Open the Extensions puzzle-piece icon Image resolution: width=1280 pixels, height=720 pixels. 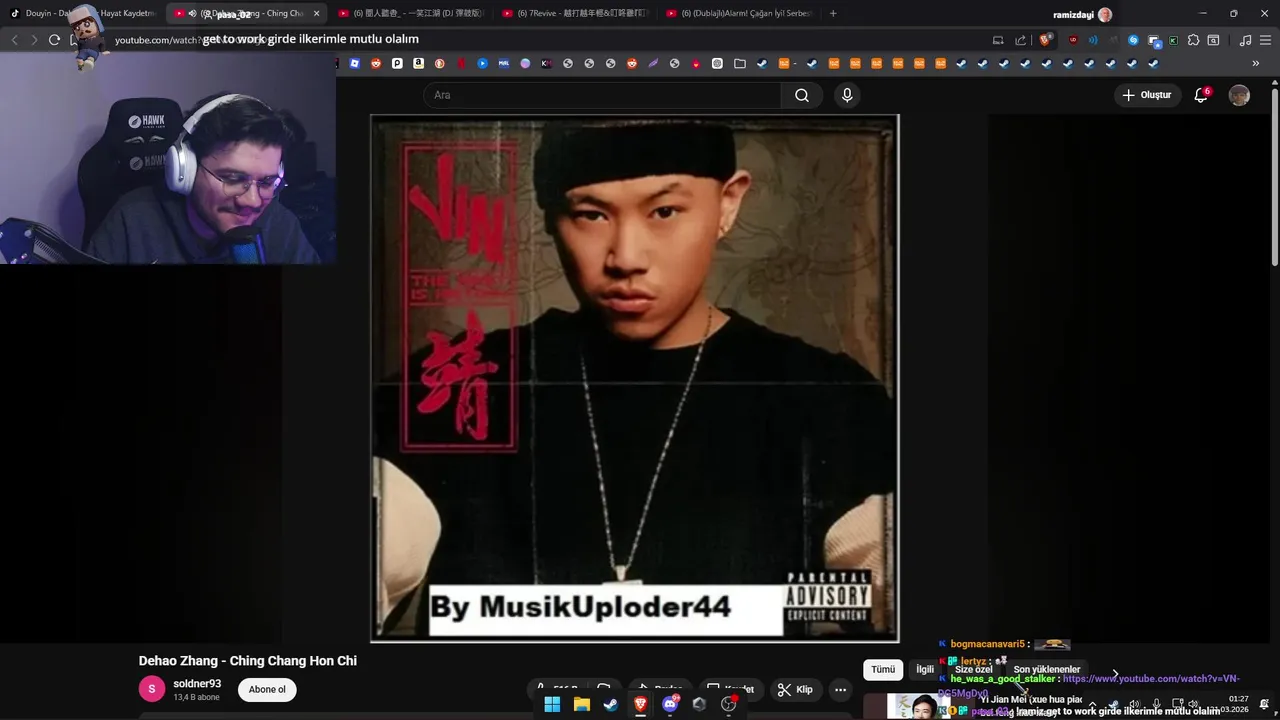pyautogui.click(x=1193, y=40)
